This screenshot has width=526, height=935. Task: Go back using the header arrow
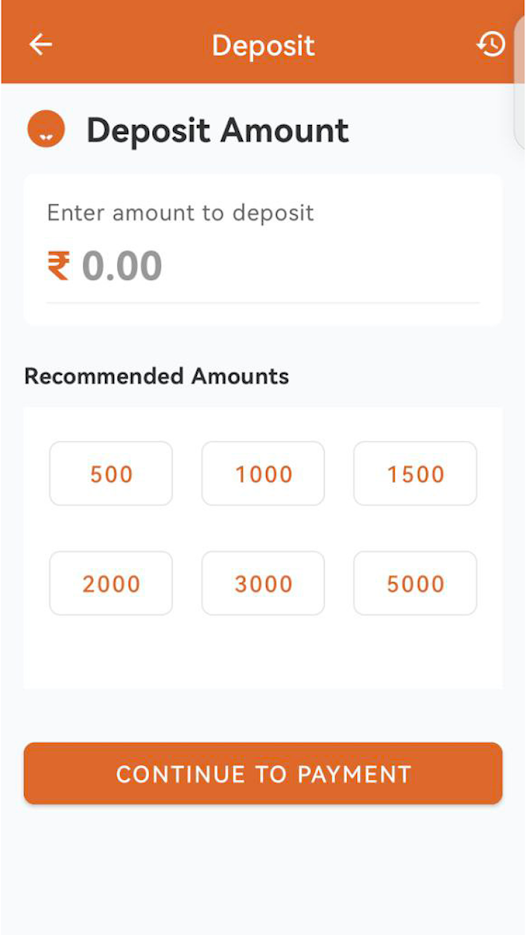[x=41, y=44]
